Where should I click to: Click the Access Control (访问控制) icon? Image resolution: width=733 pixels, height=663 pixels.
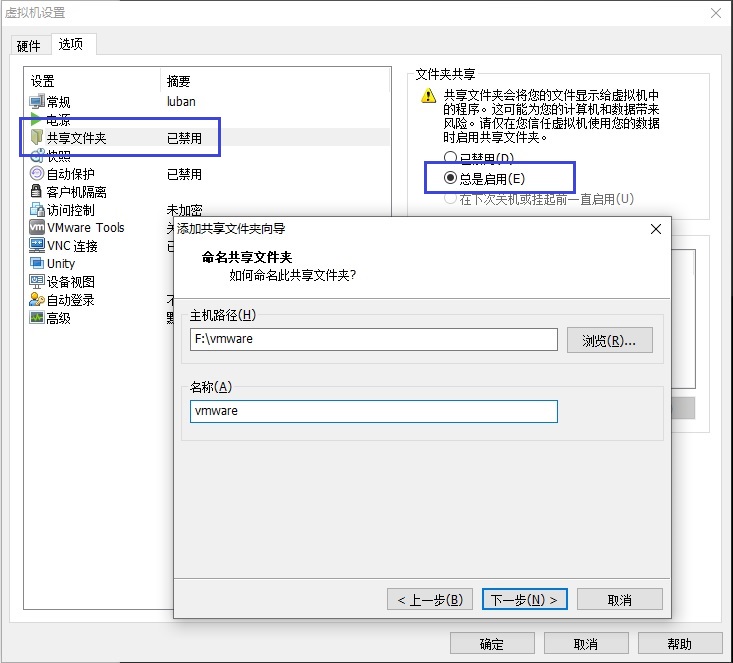[x=37, y=210]
